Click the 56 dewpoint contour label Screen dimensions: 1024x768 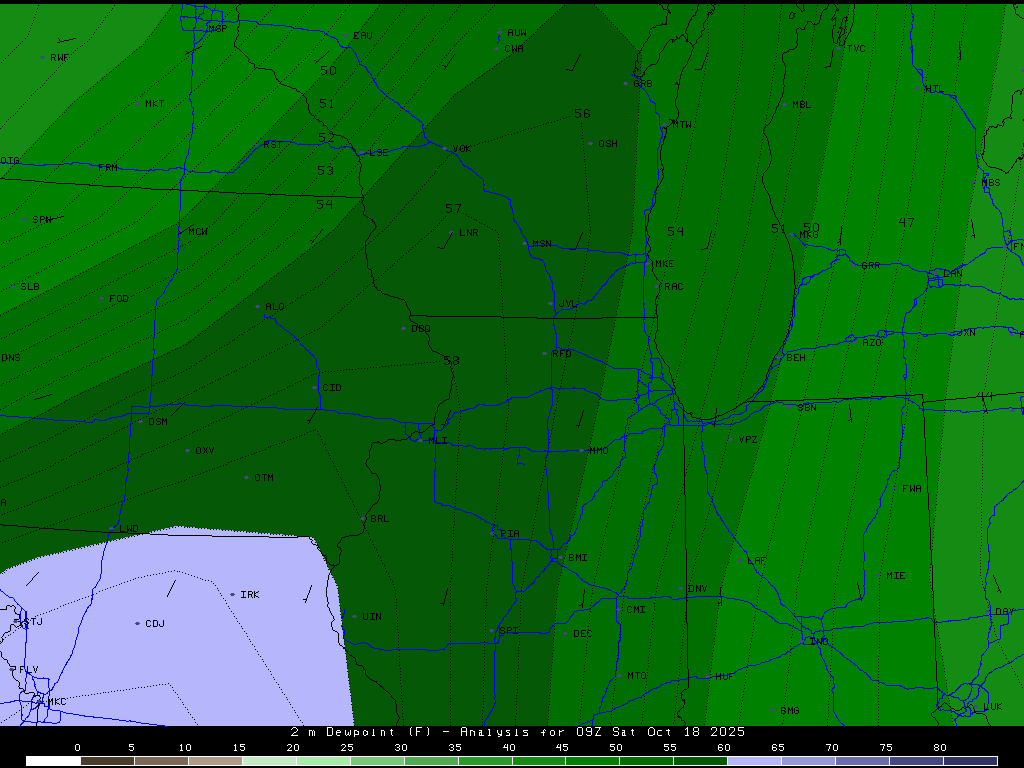tap(582, 114)
